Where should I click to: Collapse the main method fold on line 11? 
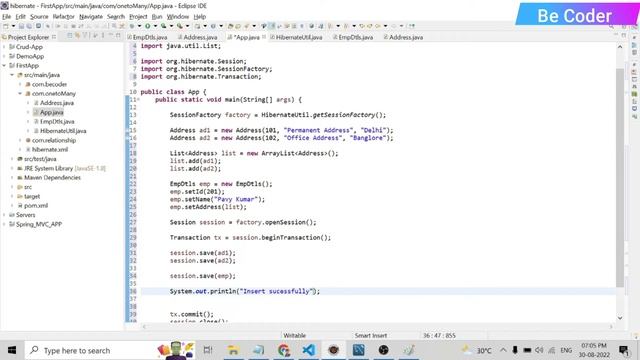point(138,100)
